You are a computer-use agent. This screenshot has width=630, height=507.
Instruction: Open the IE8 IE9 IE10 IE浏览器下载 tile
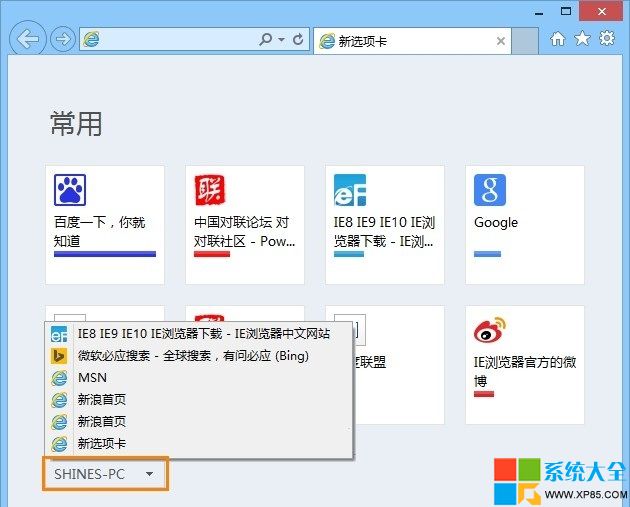tap(385, 225)
